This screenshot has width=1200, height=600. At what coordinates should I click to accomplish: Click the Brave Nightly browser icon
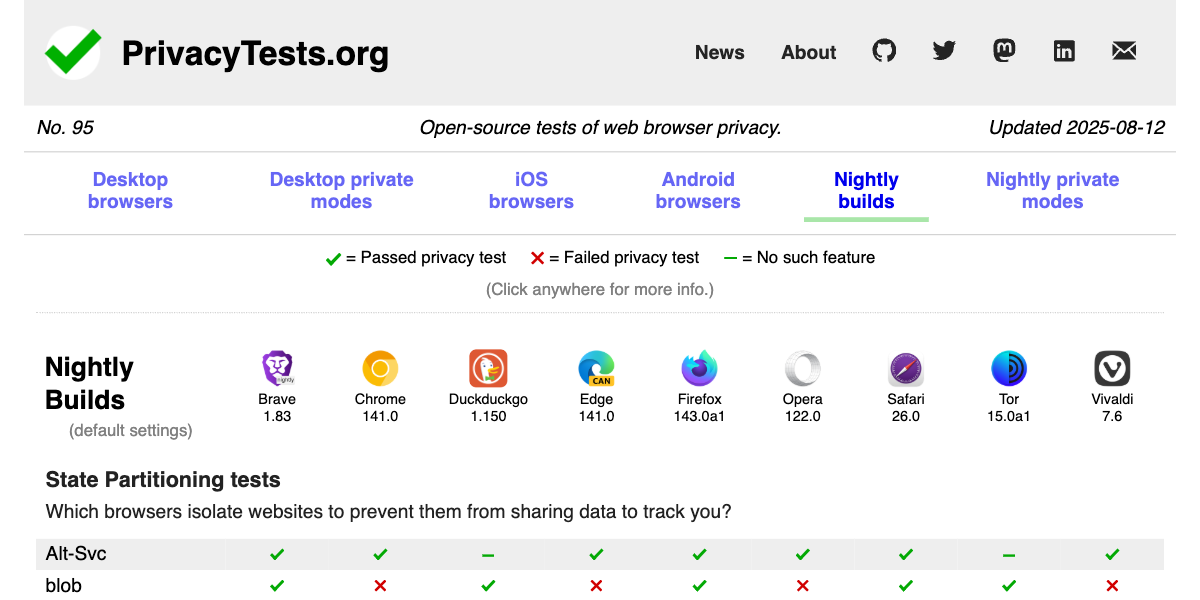click(x=277, y=369)
